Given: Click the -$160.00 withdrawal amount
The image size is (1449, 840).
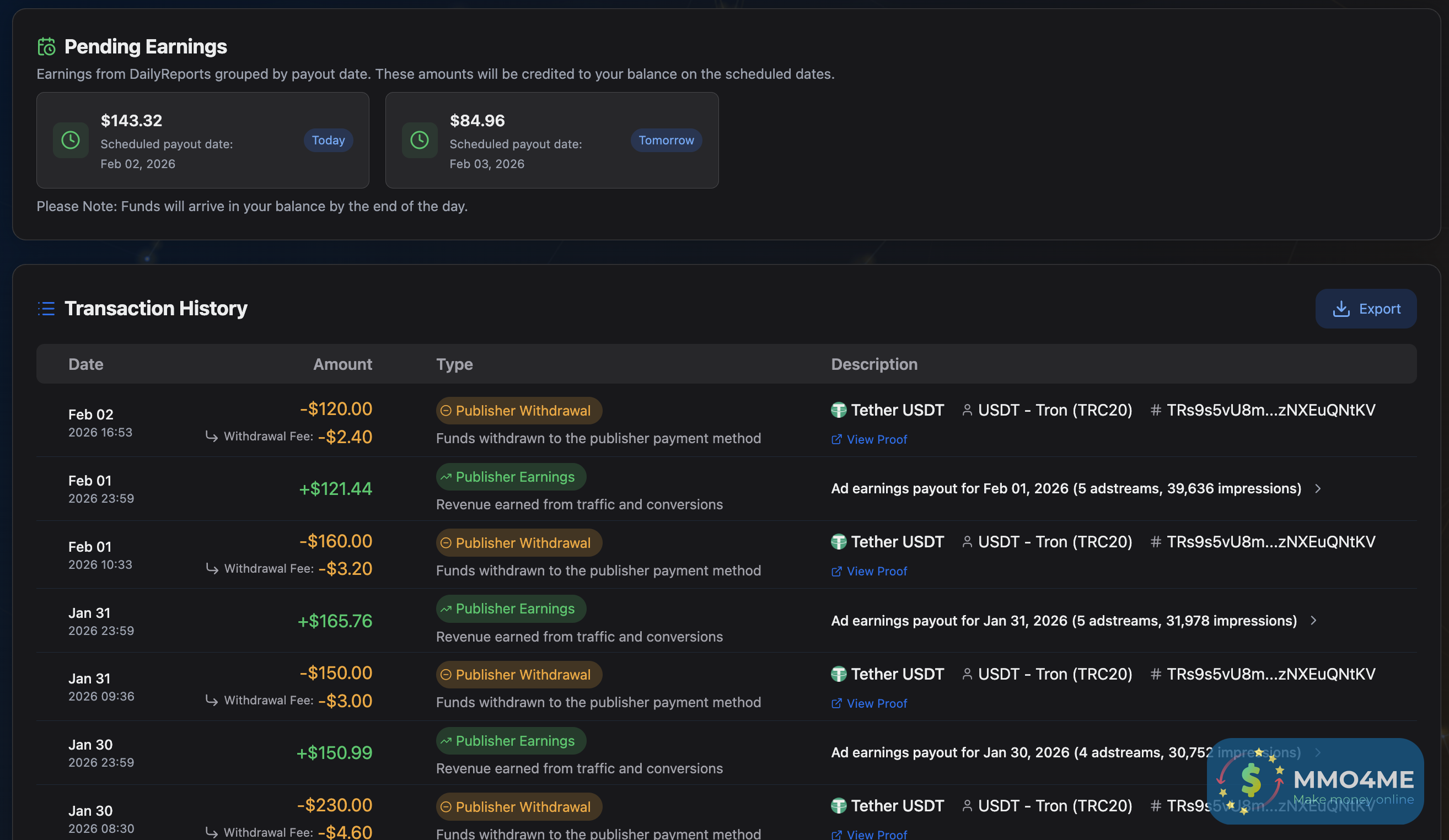Looking at the screenshot, I should coord(336,541).
